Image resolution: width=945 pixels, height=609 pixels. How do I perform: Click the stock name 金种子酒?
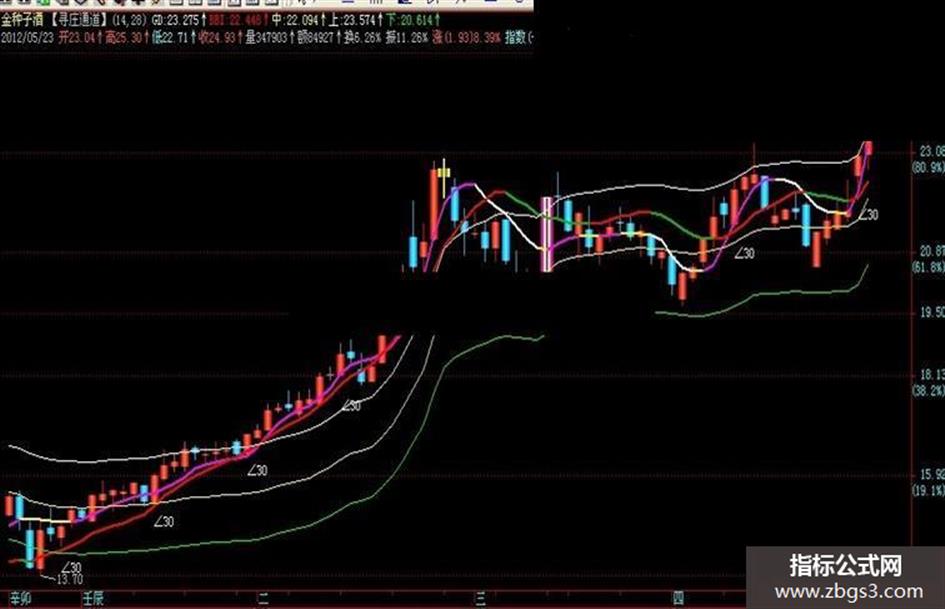point(22,21)
